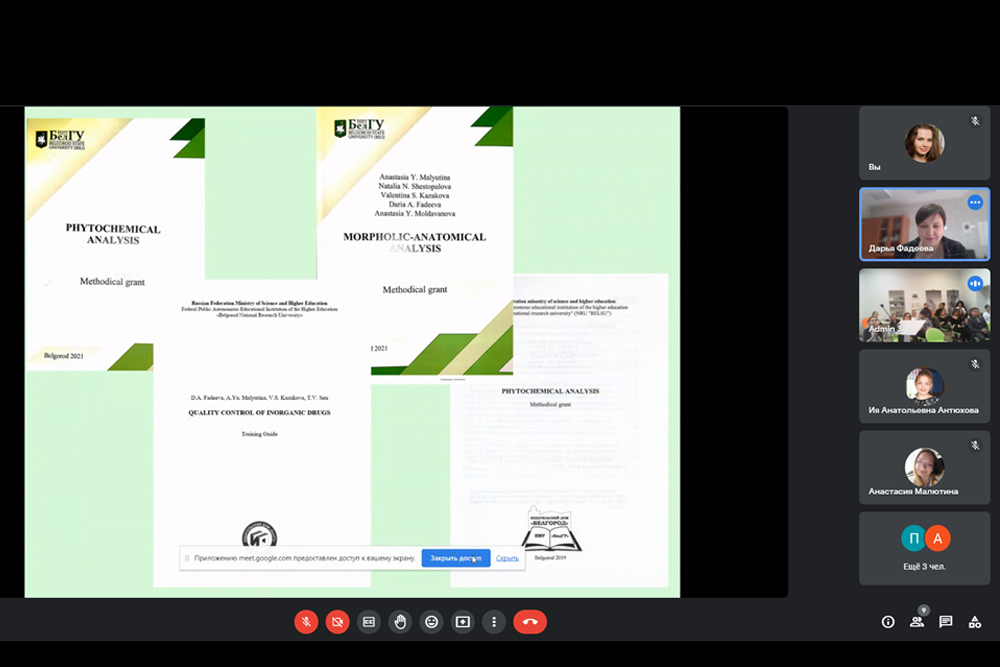This screenshot has width=1000, height=667.
Task: Open the 'Ещё 3 чел.' participants tile
Action: [924, 548]
